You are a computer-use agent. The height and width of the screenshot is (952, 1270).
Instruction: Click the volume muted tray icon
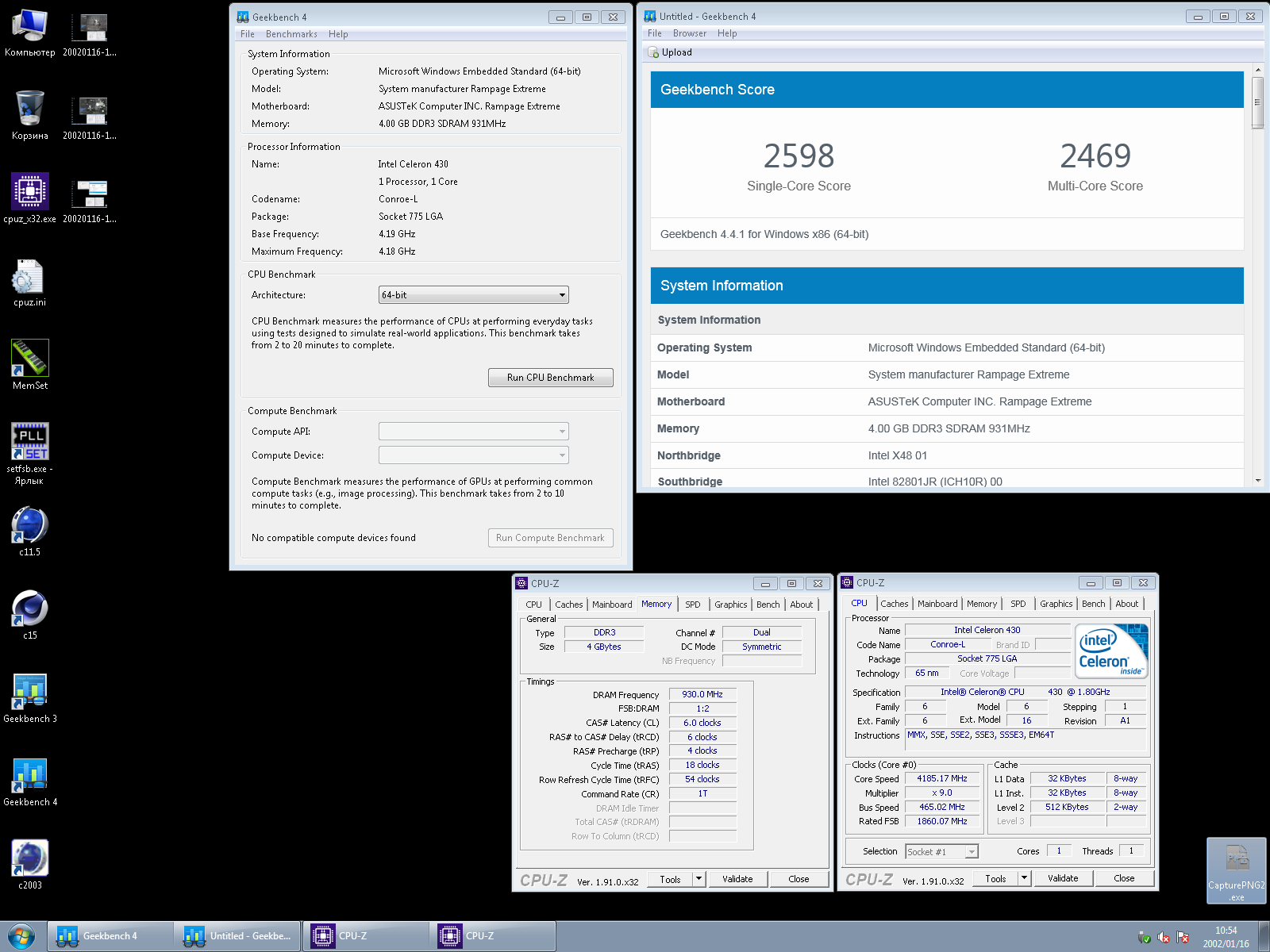pos(1164,938)
